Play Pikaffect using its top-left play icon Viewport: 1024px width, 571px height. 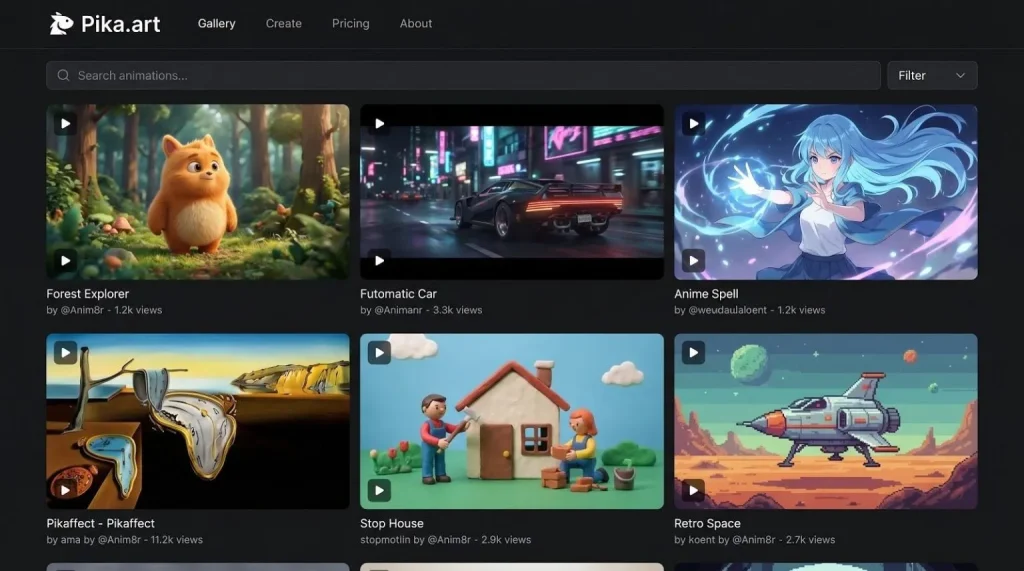click(65, 353)
